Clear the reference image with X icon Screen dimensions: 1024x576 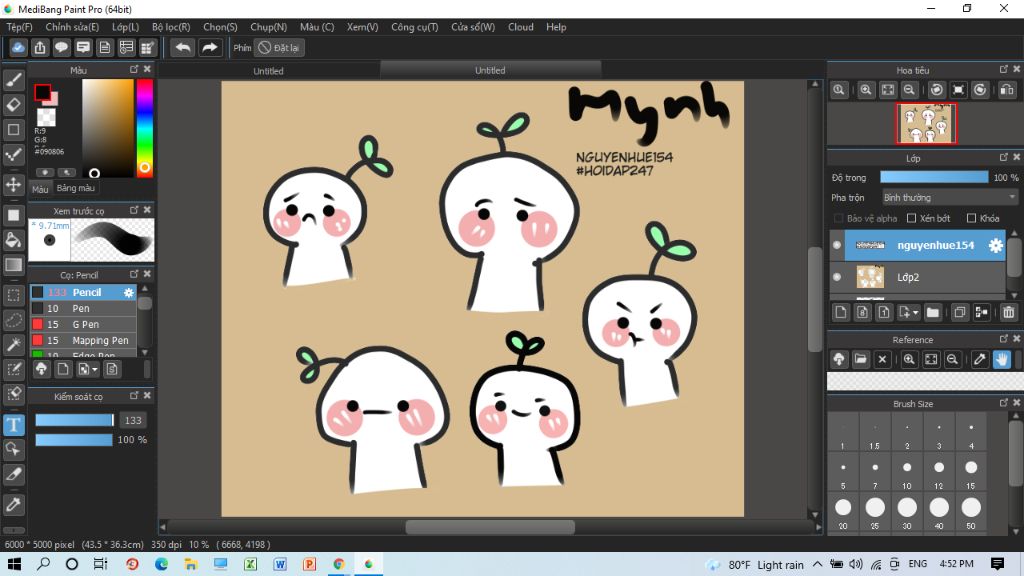882,359
